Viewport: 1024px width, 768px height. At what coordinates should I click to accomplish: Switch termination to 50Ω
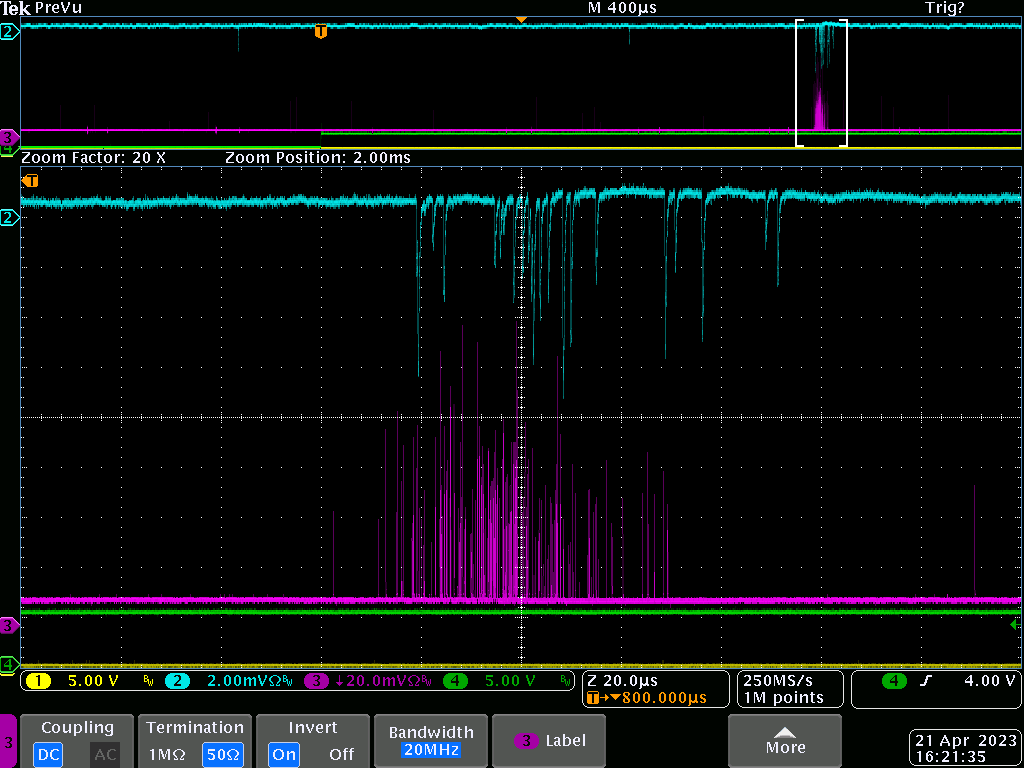(x=222, y=754)
